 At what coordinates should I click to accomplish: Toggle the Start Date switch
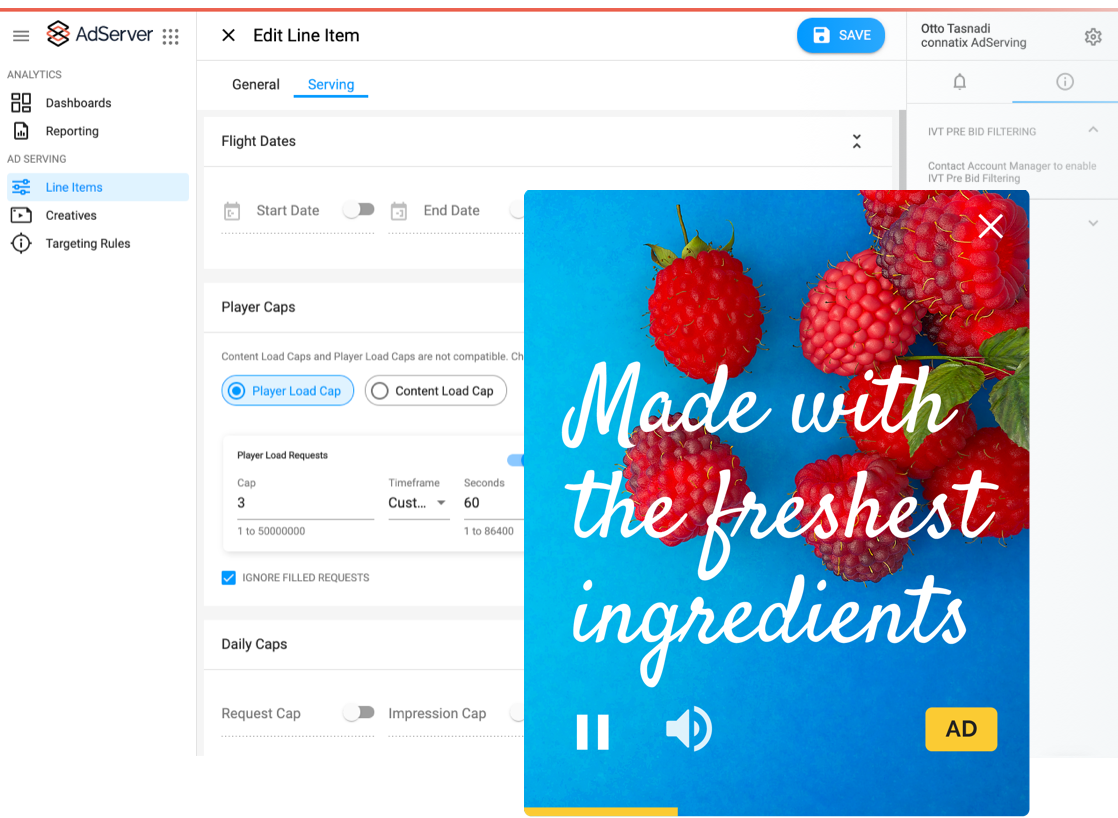point(358,210)
